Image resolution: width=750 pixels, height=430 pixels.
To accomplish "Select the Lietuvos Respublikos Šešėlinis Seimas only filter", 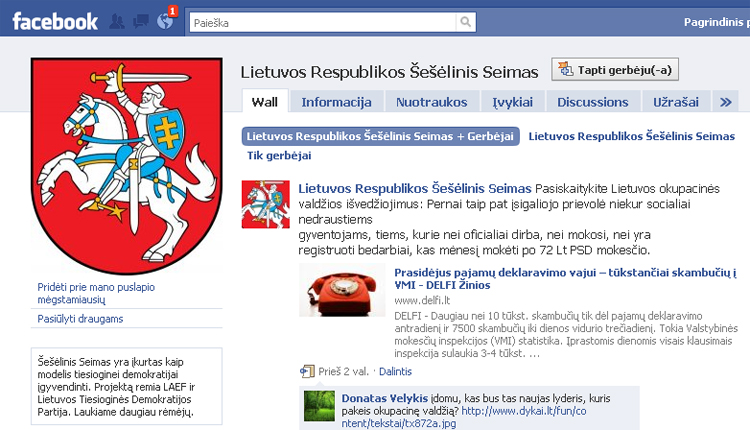I will pos(631,136).
